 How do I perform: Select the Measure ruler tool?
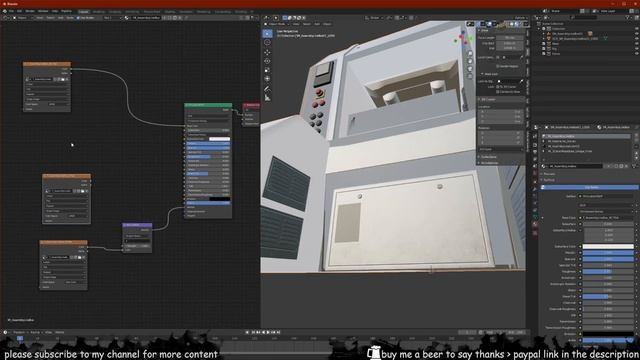[x=267, y=98]
